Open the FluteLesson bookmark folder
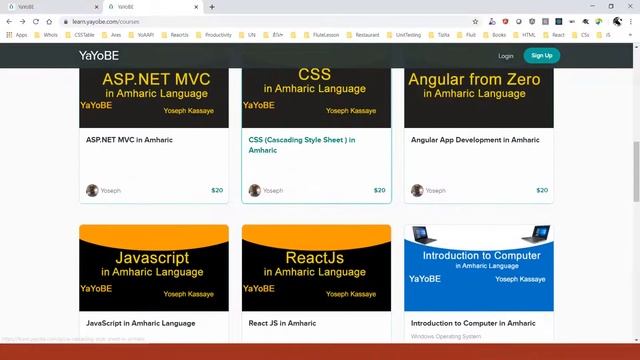This screenshot has height=360, width=640. [322, 35]
